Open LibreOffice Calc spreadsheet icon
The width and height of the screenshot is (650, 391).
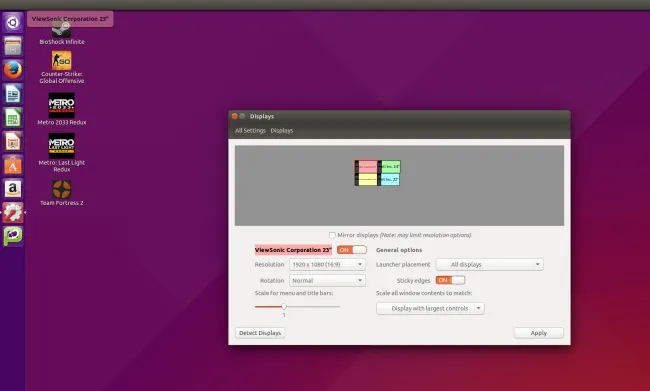pos(13,118)
